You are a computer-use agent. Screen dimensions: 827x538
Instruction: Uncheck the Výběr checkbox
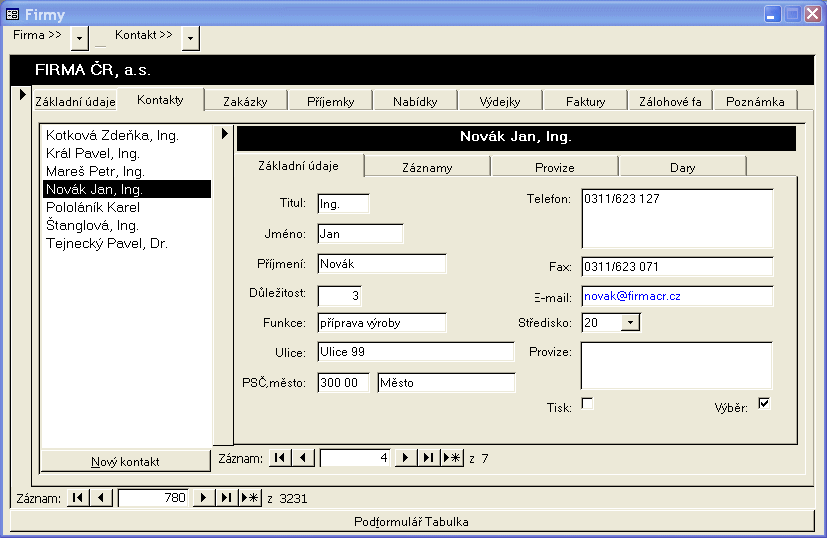764,403
